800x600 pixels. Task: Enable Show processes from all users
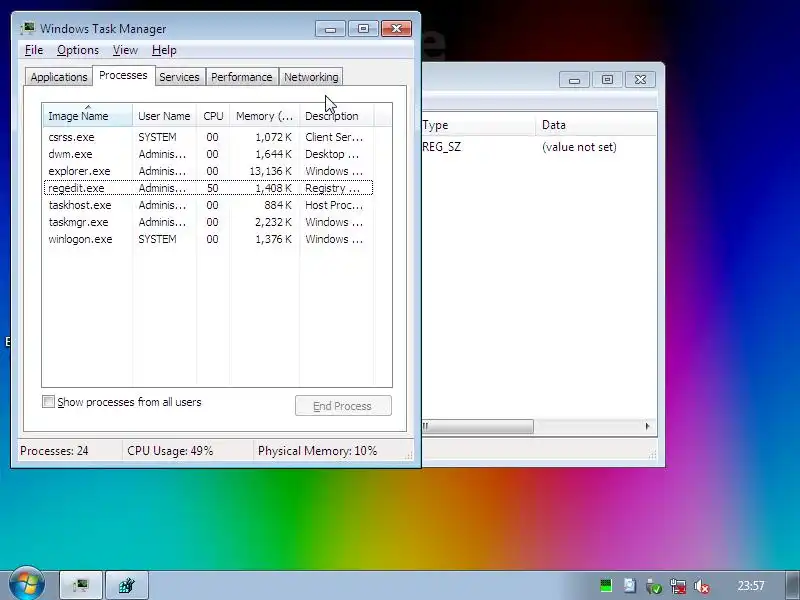coord(48,402)
